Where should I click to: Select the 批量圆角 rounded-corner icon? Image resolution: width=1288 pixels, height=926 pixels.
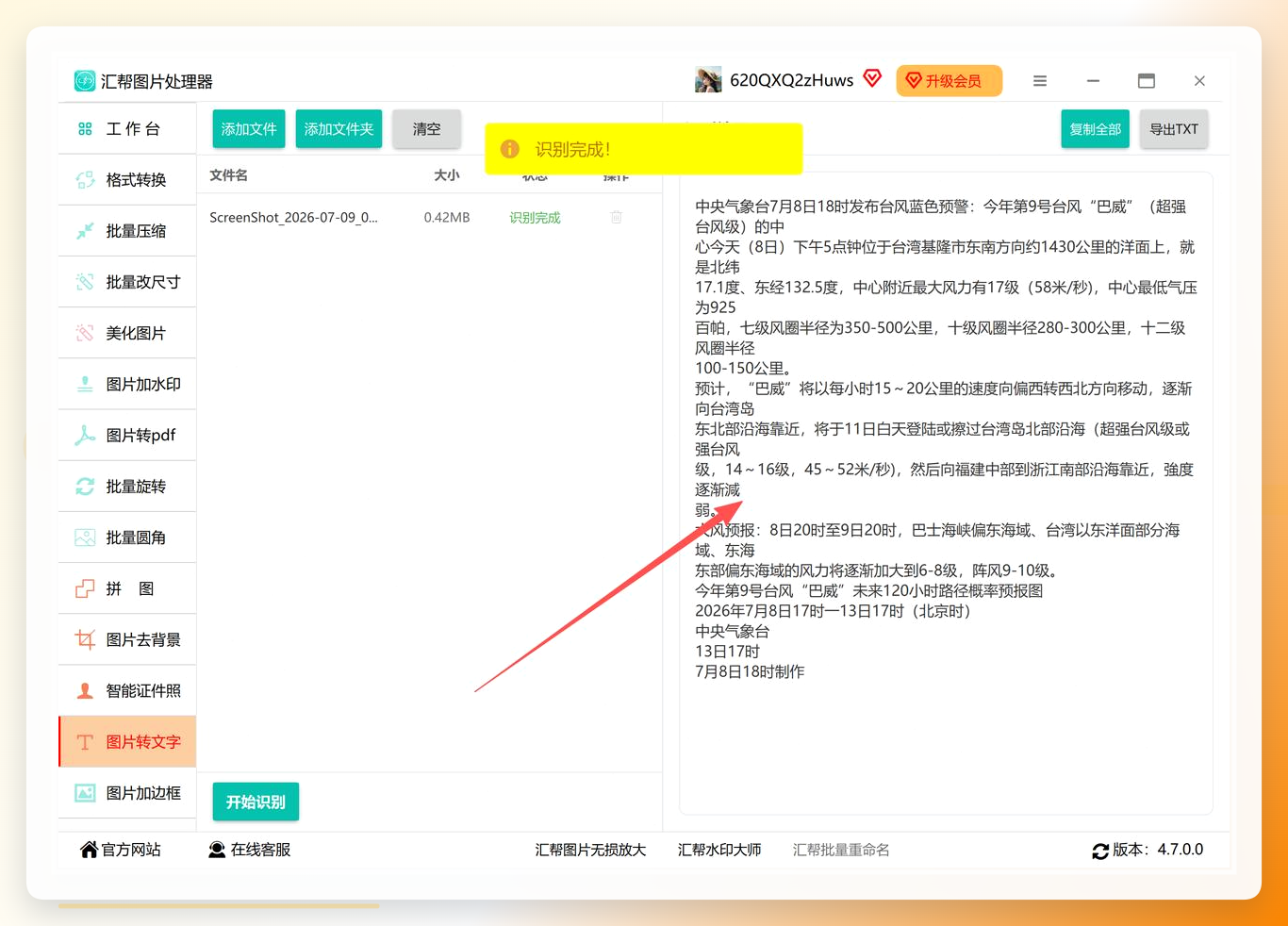(x=85, y=537)
